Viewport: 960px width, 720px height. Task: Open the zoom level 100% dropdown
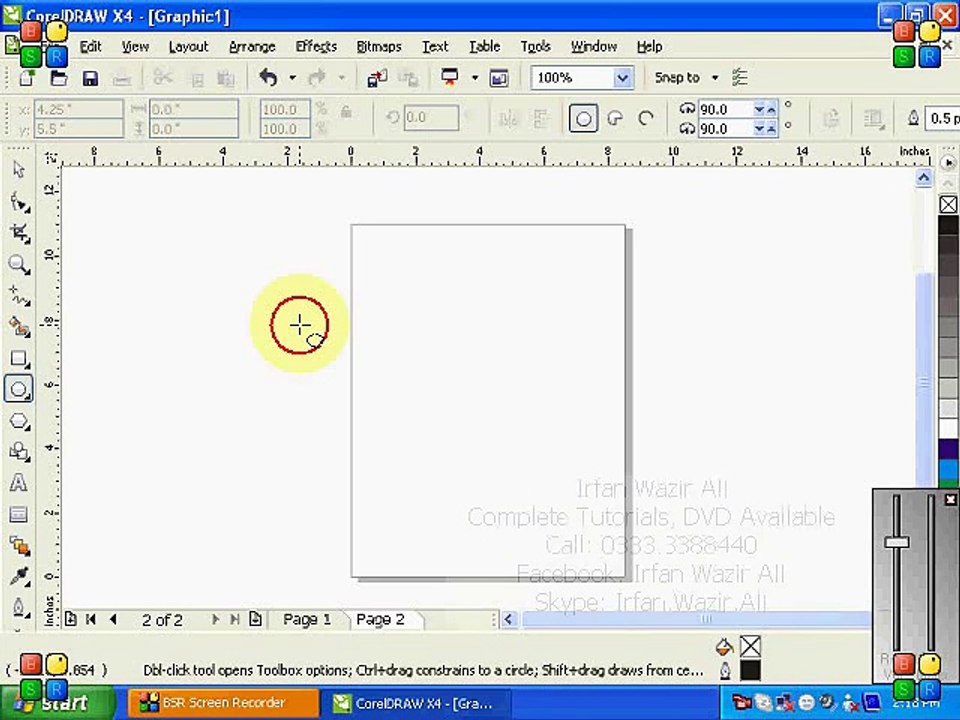click(x=623, y=78)
